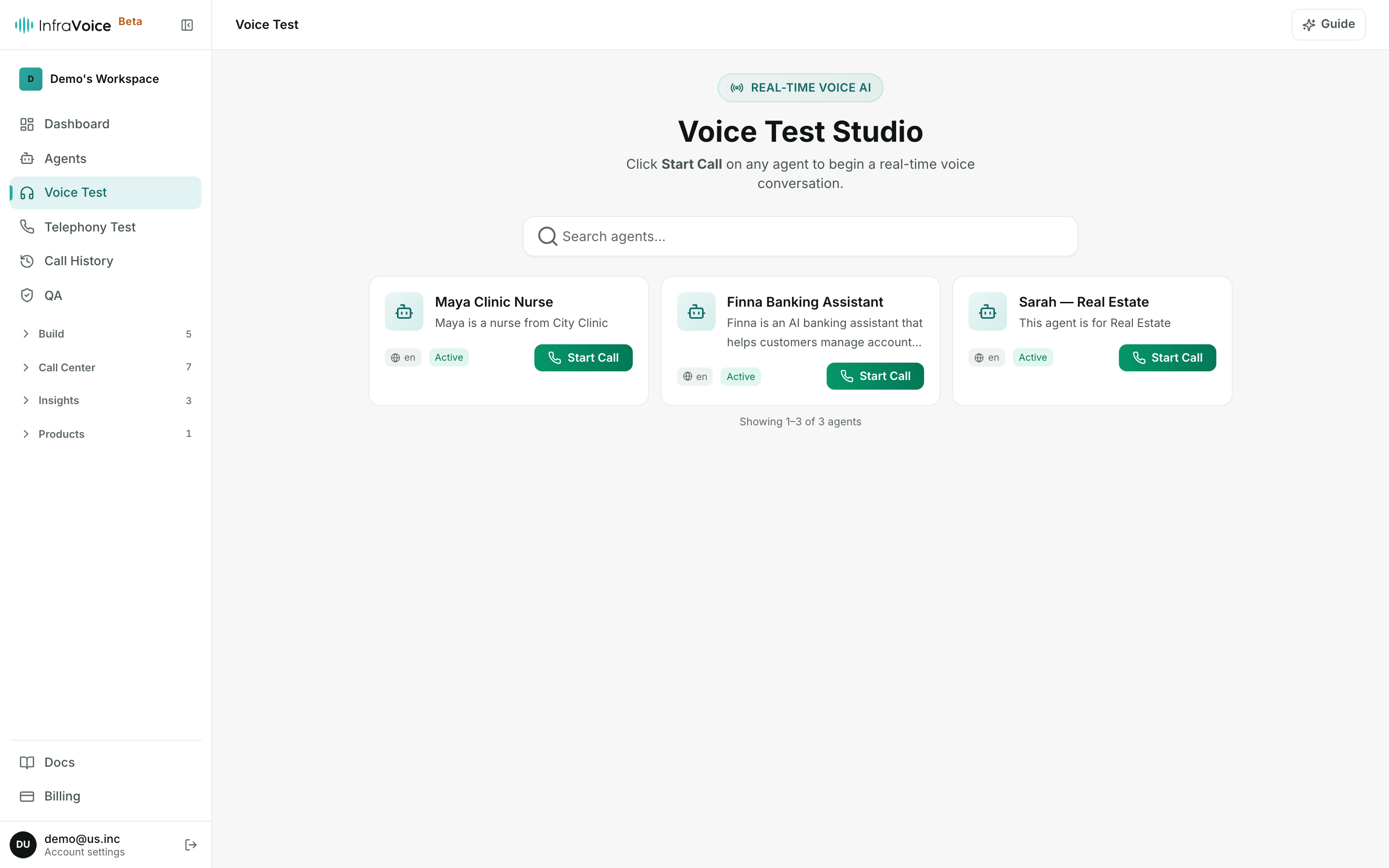The width and height of the screenshot is (1389, 868).
Task: Click the logout icon
Action: [191, 845]
